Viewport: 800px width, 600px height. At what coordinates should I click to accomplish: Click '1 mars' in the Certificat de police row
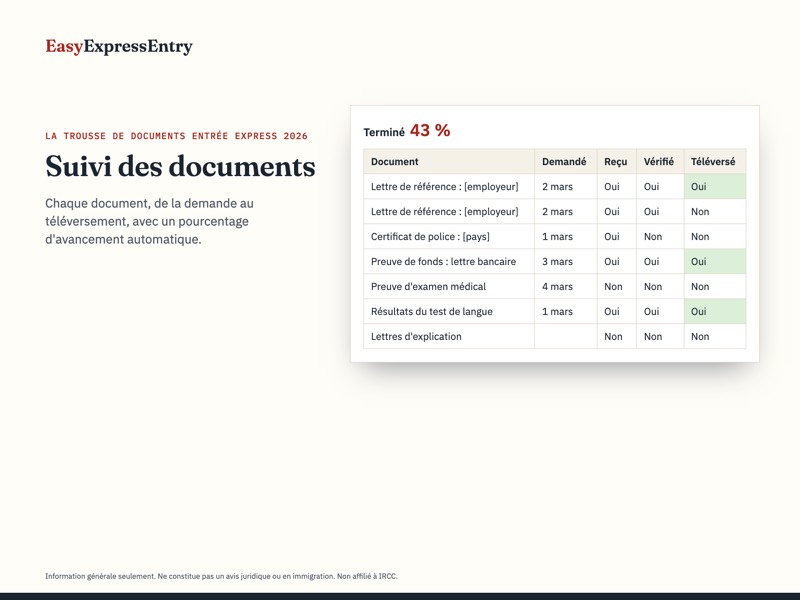pos(566,236)
